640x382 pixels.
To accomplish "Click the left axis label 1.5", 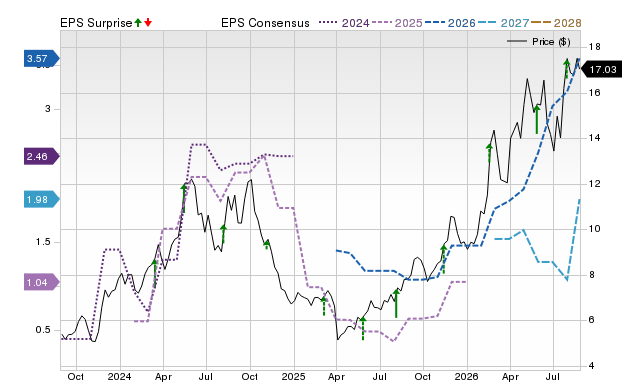I will click(43, 242).
